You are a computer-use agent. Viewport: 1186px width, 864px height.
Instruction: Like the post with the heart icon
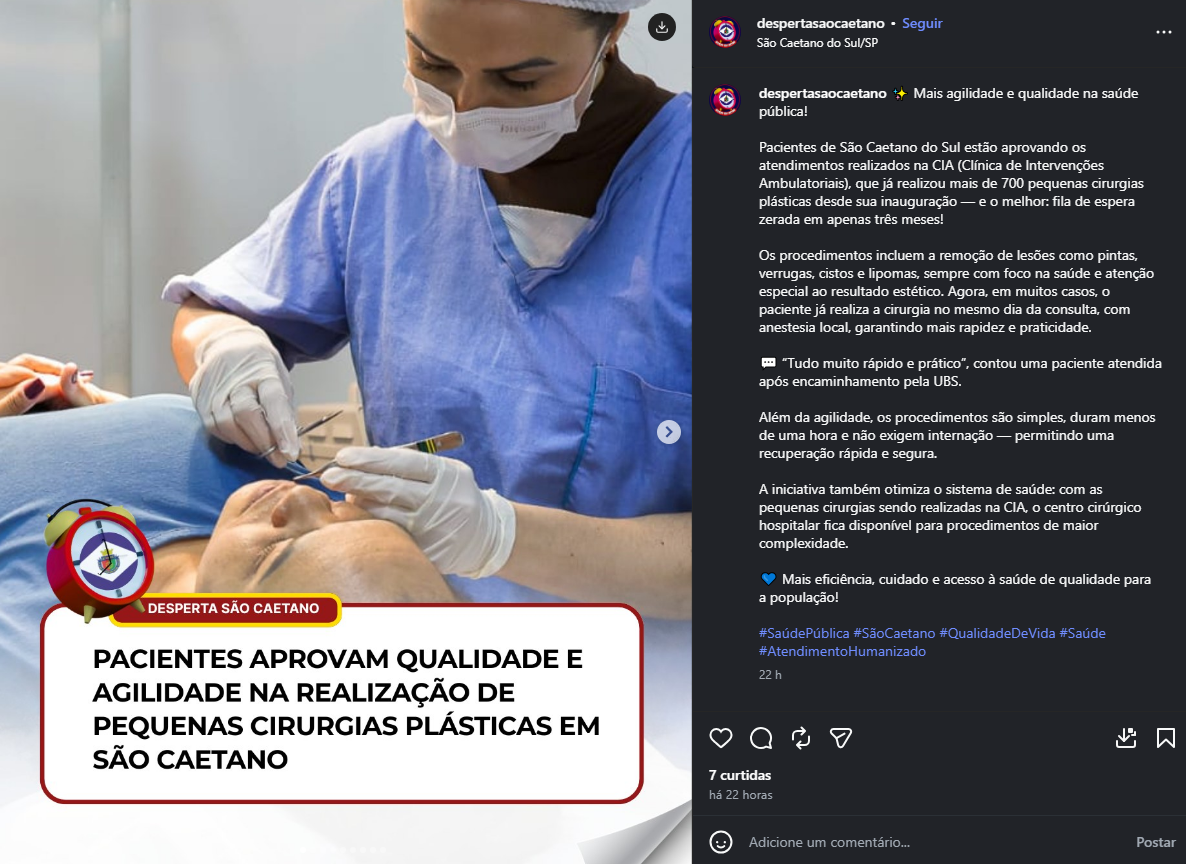click(721, 738)
